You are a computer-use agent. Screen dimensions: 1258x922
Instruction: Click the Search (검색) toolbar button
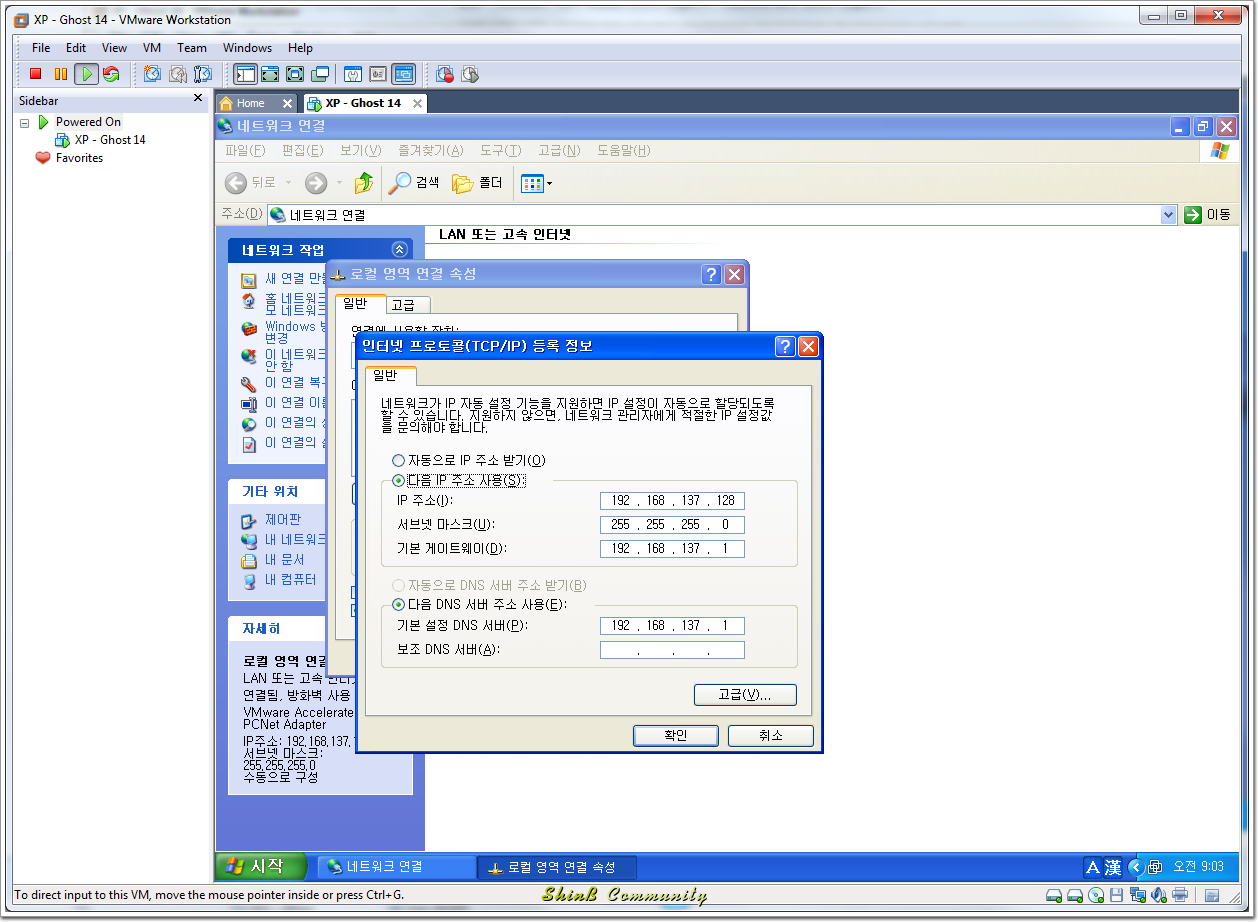point(414,183)
